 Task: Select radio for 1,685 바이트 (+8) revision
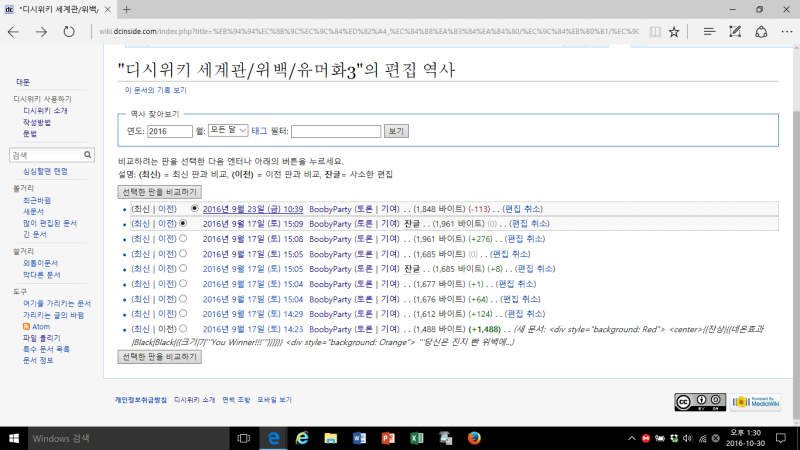pos(183,268)
